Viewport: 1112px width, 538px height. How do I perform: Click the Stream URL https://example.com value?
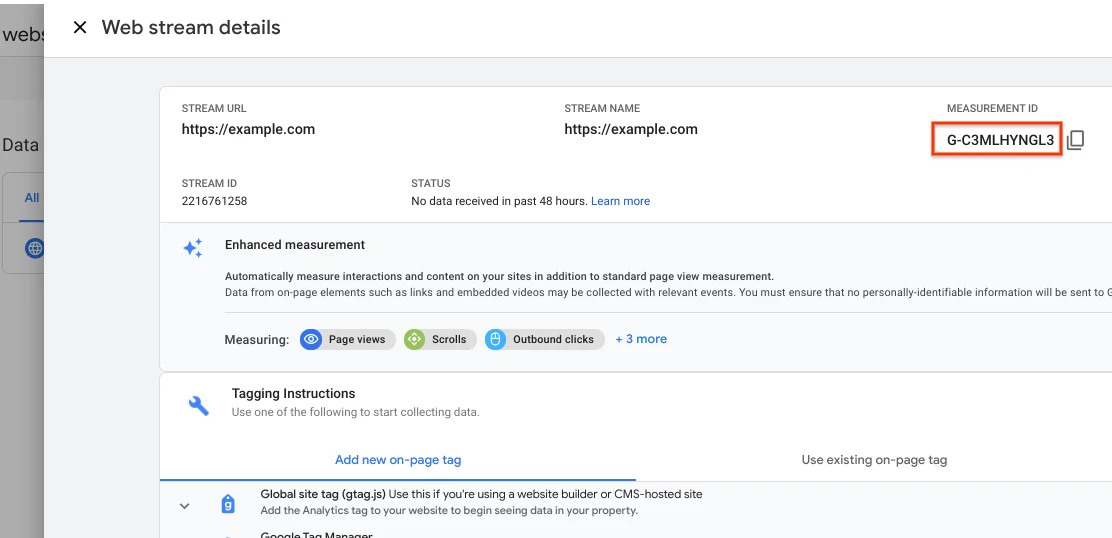(x=248, y=129)
